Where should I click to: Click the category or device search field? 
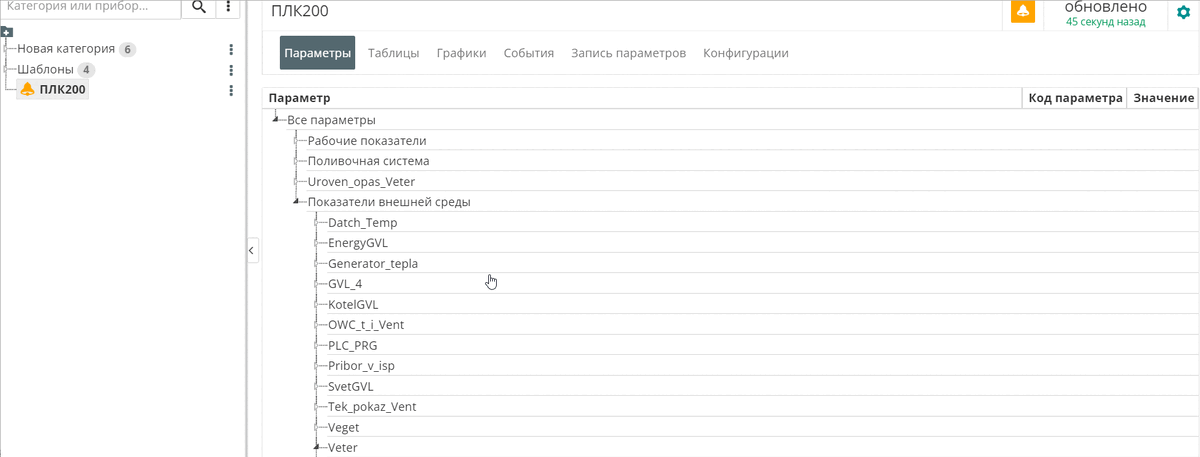click(x=92, y=7)
